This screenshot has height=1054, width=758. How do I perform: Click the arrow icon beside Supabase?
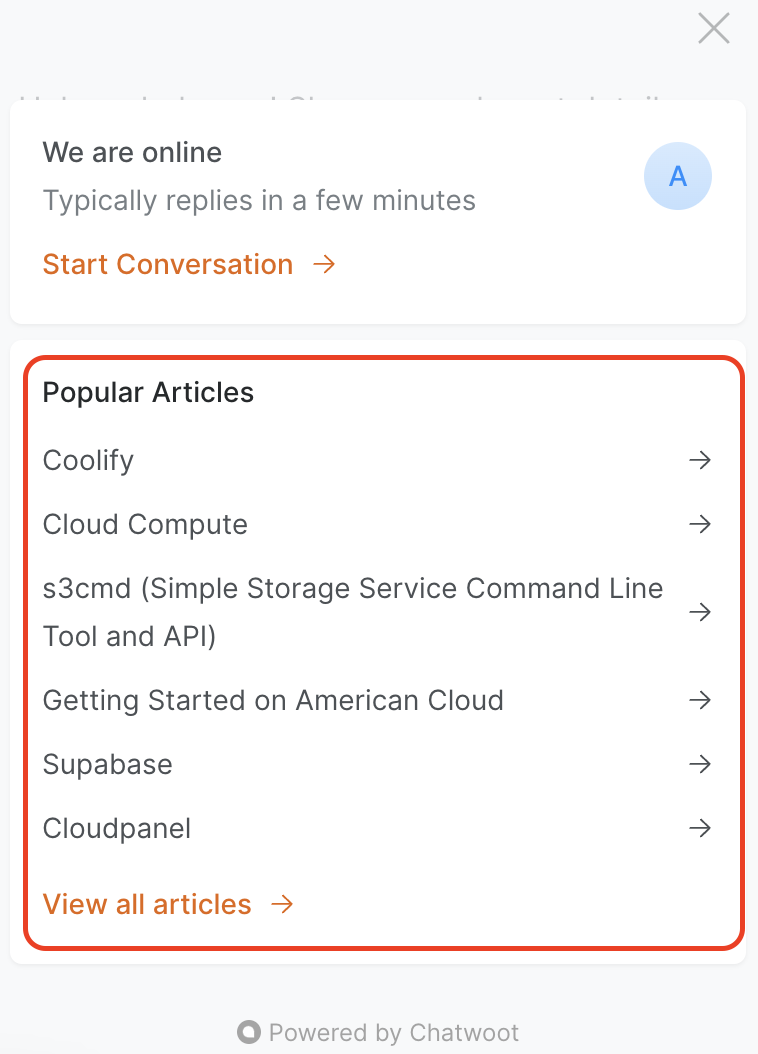pyautogui.click(x=700, y=764)
